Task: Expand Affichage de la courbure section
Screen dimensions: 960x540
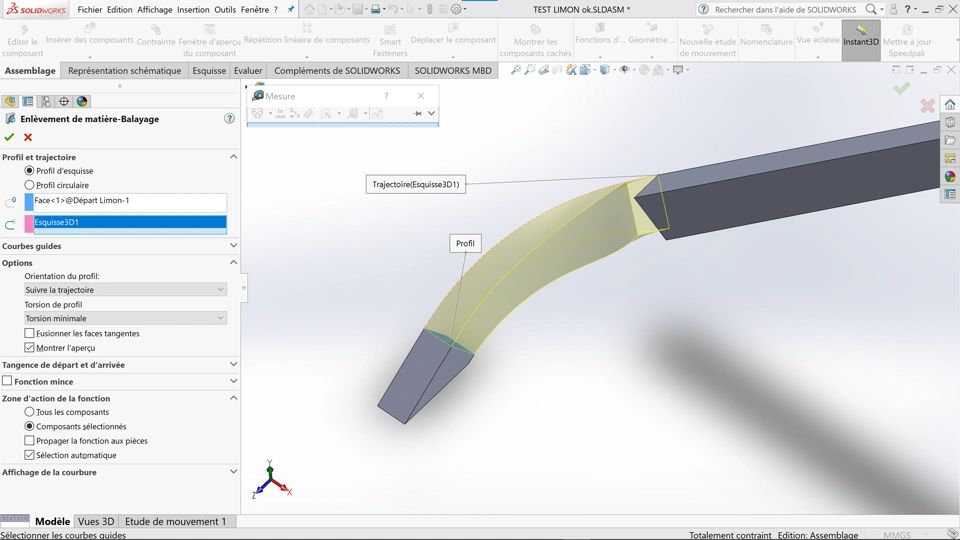Action: (233, 472)
